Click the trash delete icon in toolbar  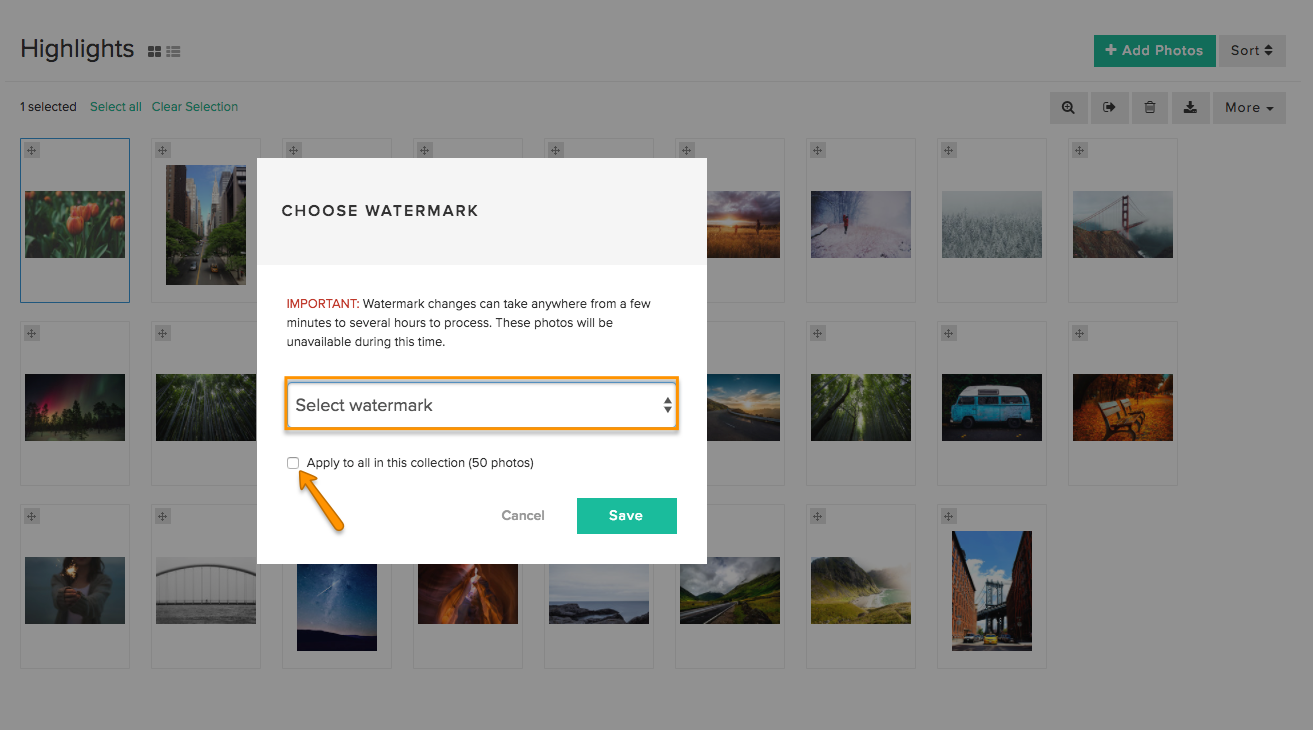click(1150, 108)
